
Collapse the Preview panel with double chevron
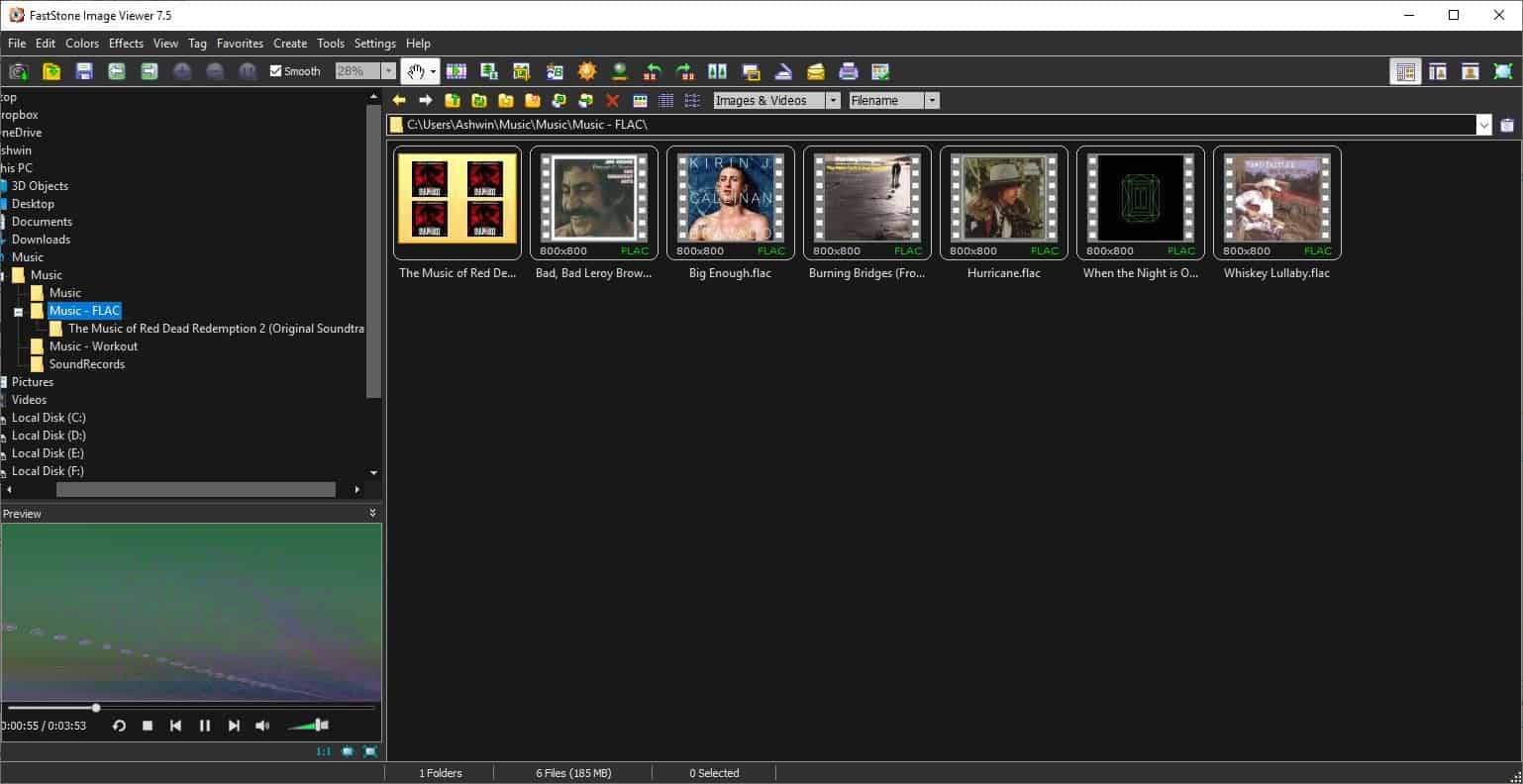click(x=373, y=513)
